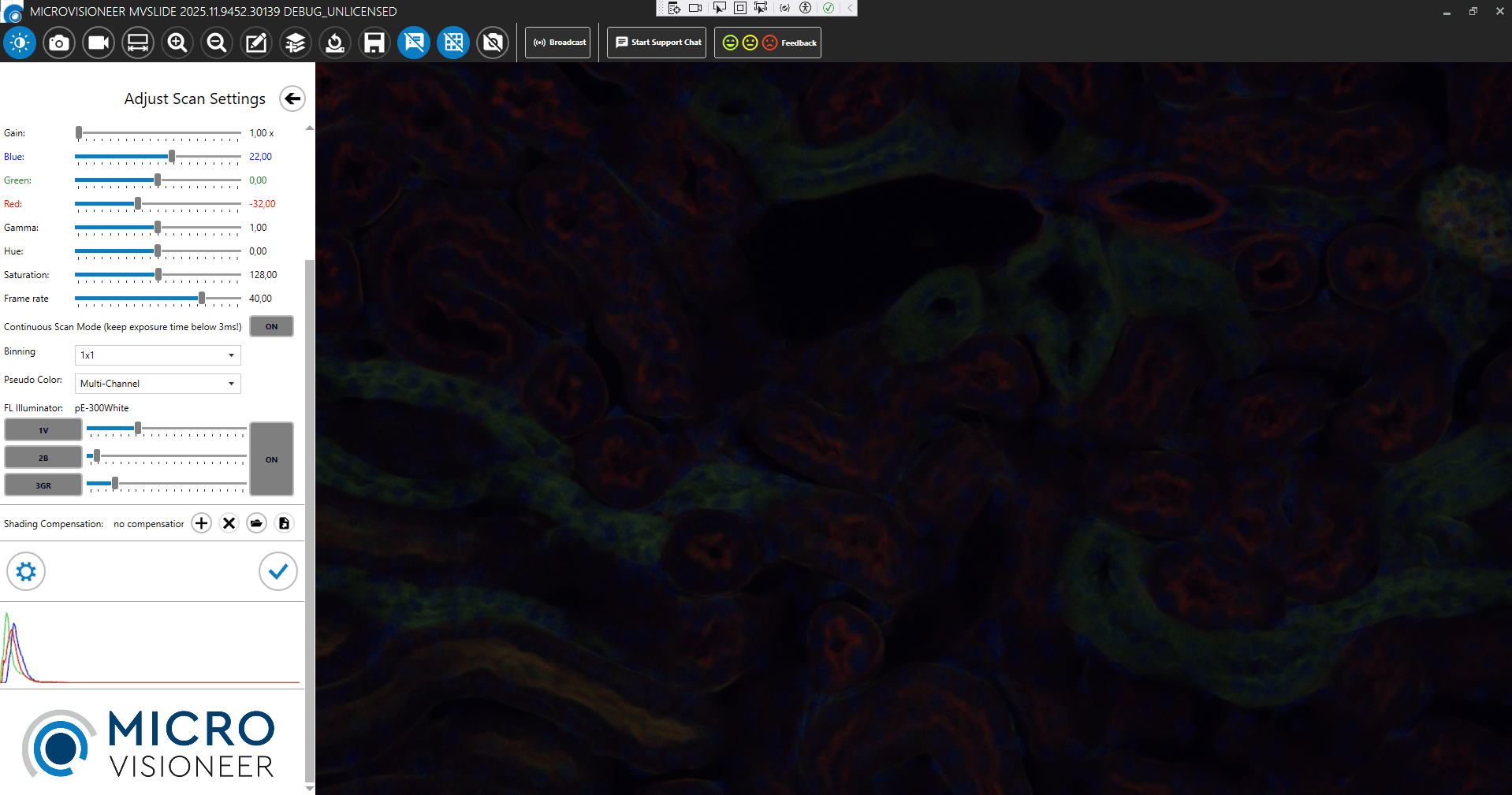The image size is (1512, 795).
Task: Open scan settings with the brightness icon
Action: click(x=19, y=43)
